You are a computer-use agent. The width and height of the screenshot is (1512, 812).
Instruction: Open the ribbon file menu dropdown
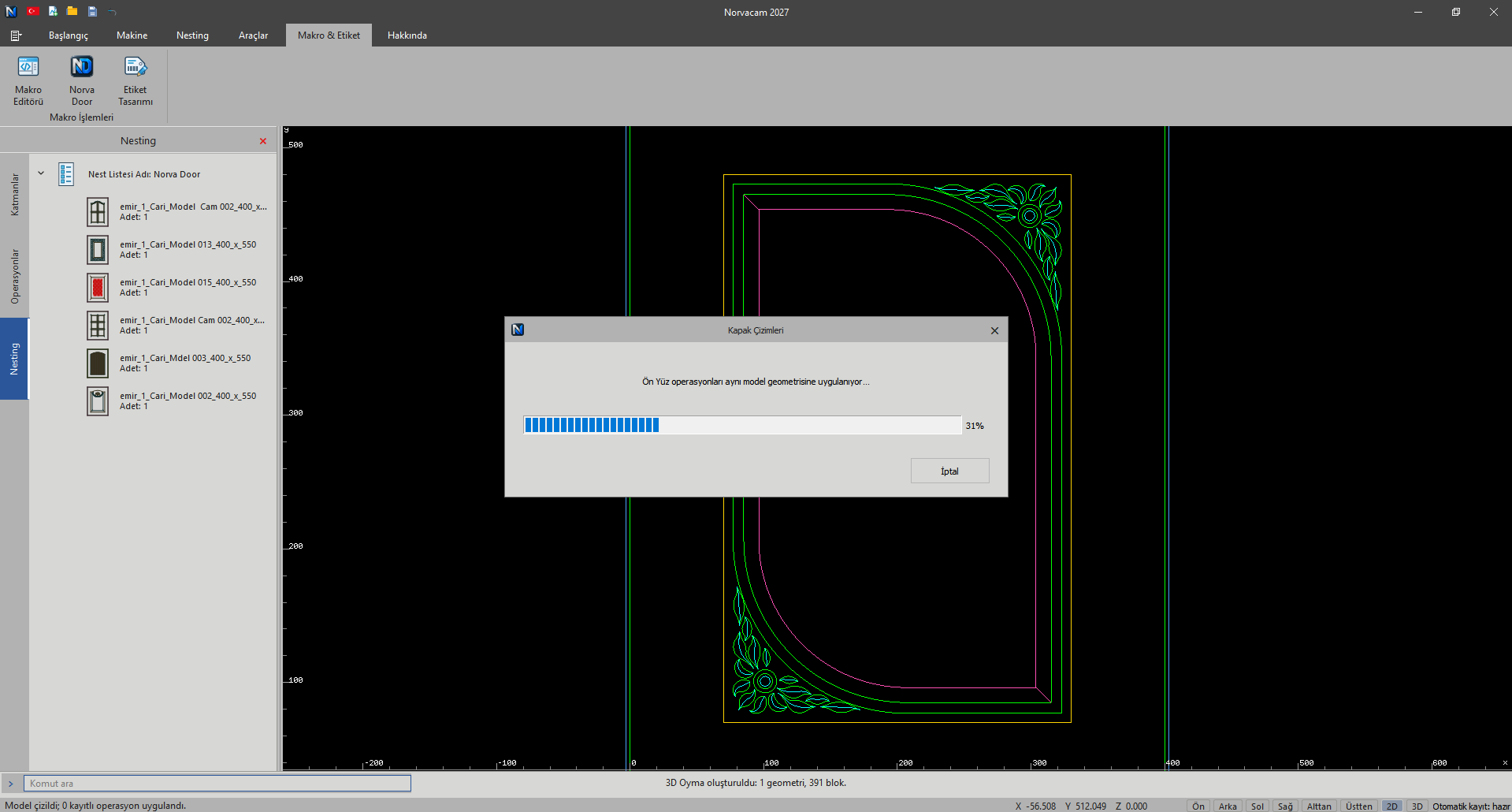pyautogui.click(x=16, y=35)
